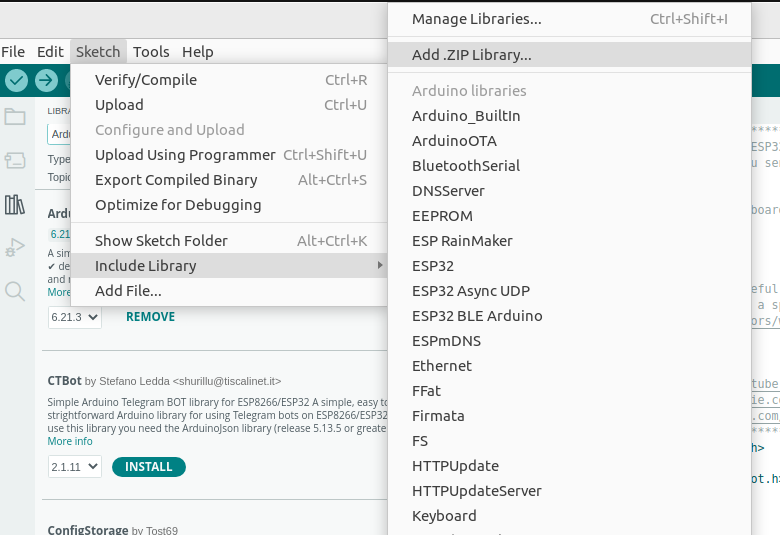The height and width of the screenshot is (535, 780).
Task: Open the Search magnifier sidebar icon
Action: [x=15, y=291]
